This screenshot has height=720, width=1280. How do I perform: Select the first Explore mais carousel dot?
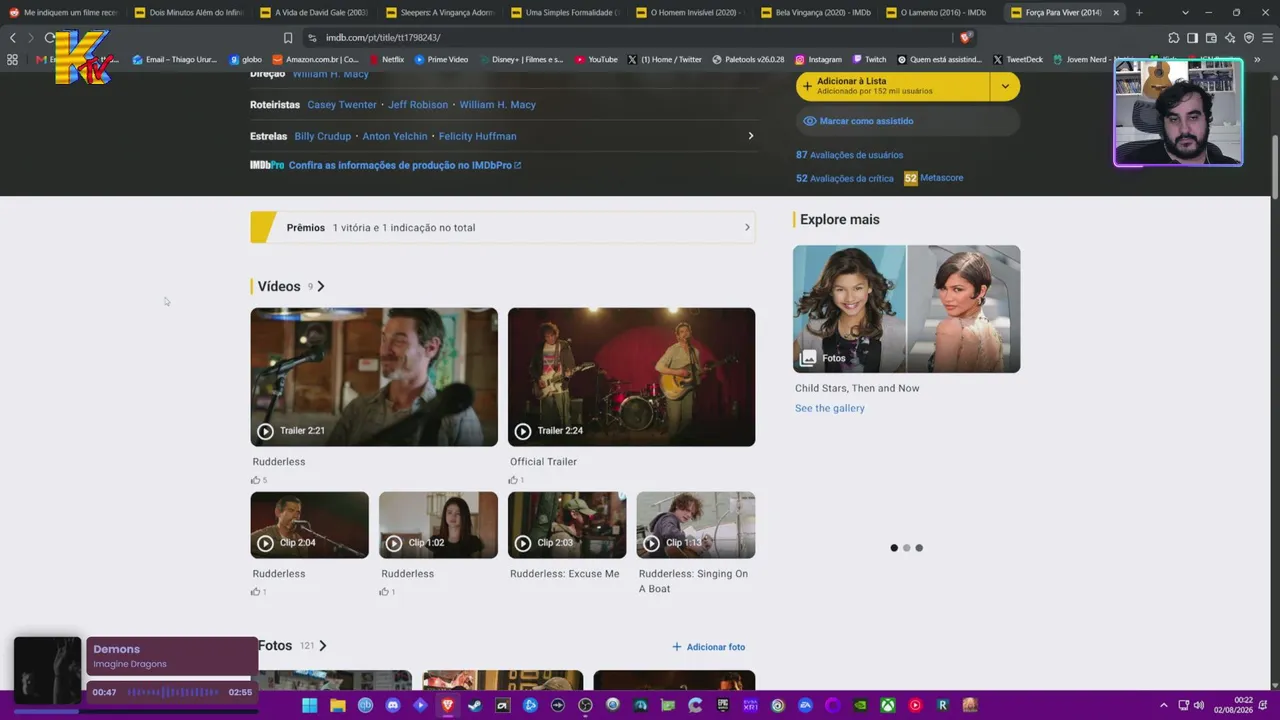pyautogui.click(x=894, y=548)
